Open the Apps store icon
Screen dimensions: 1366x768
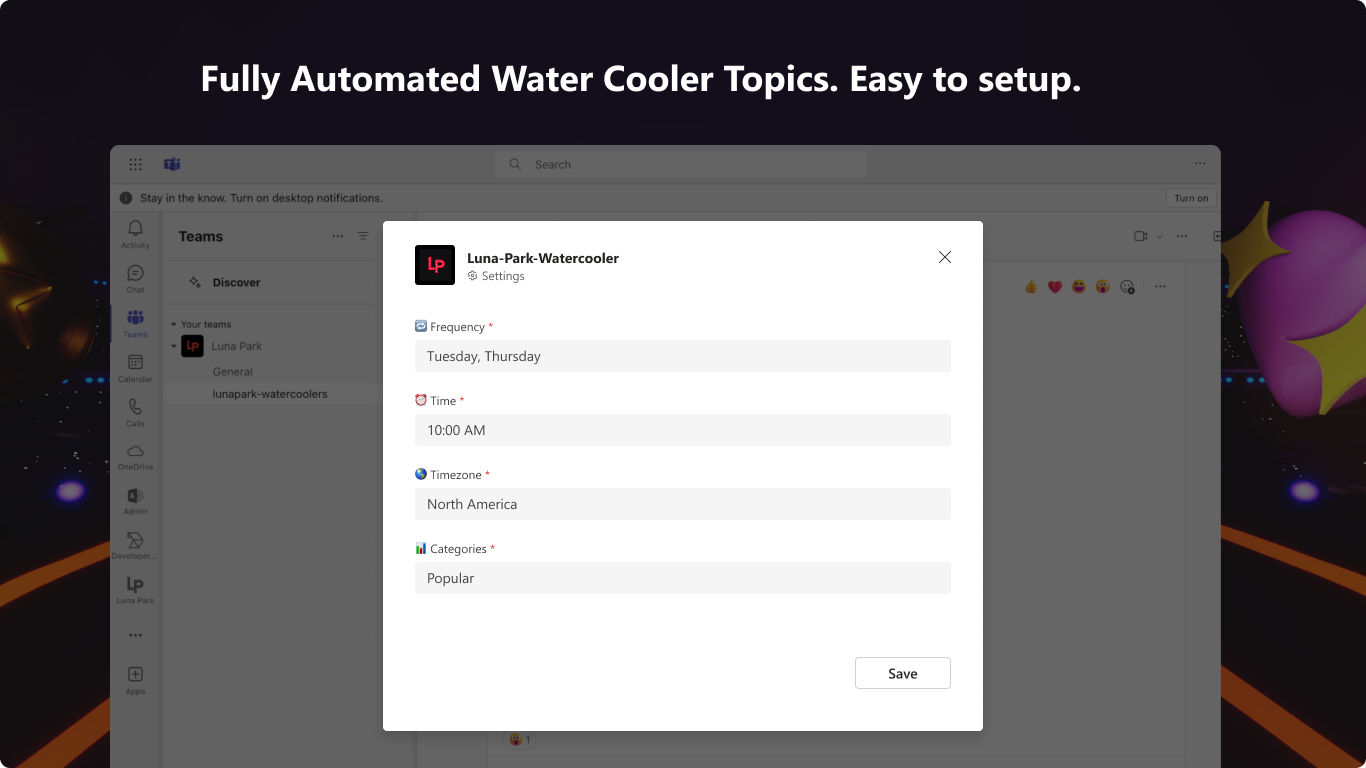click(135, 679)
